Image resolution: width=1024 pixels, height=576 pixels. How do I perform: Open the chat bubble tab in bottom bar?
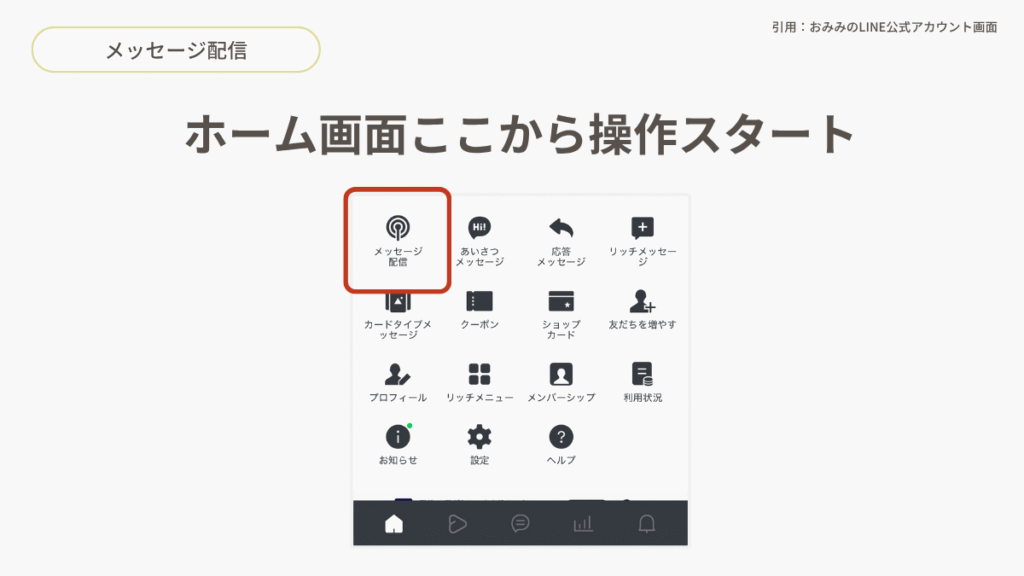coord(520,523)
